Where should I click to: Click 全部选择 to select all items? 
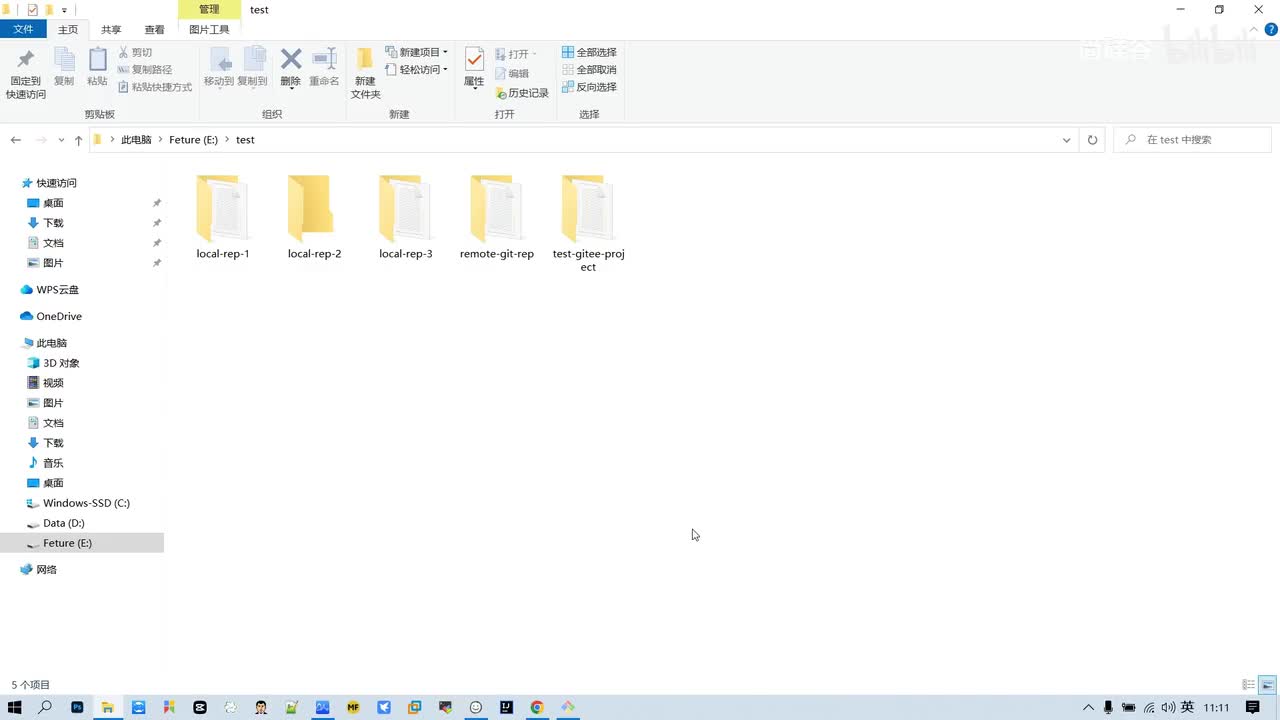tap(589, 52)
